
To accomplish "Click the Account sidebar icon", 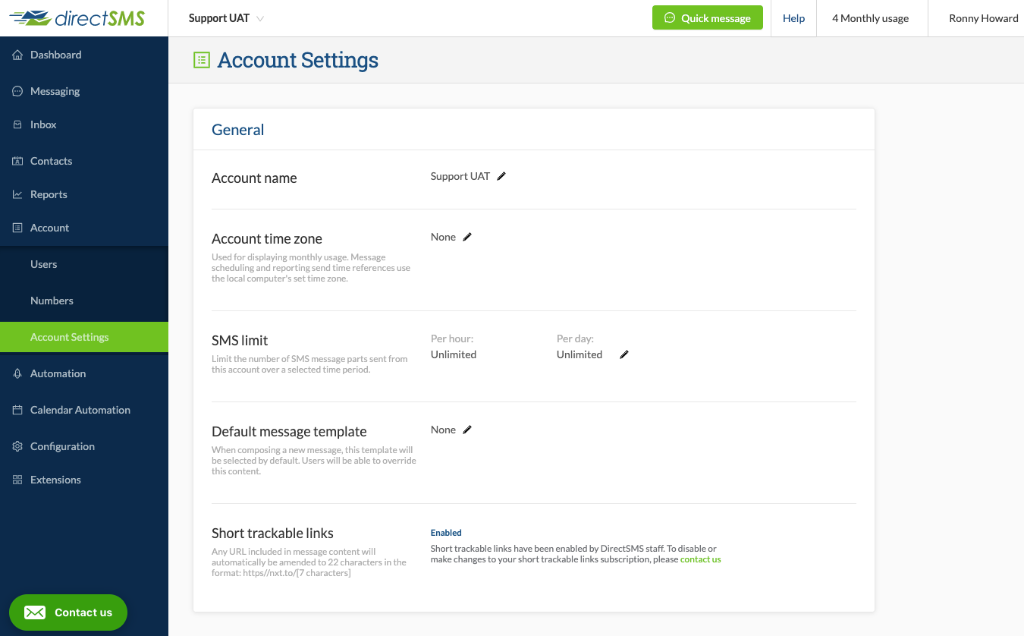I will 18,228.
